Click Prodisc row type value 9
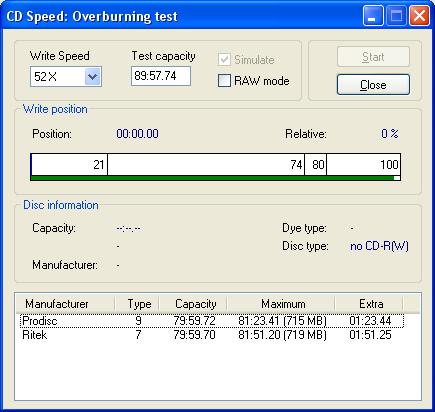This screenshot has height=412, width=435. click(x=138, y=321)
